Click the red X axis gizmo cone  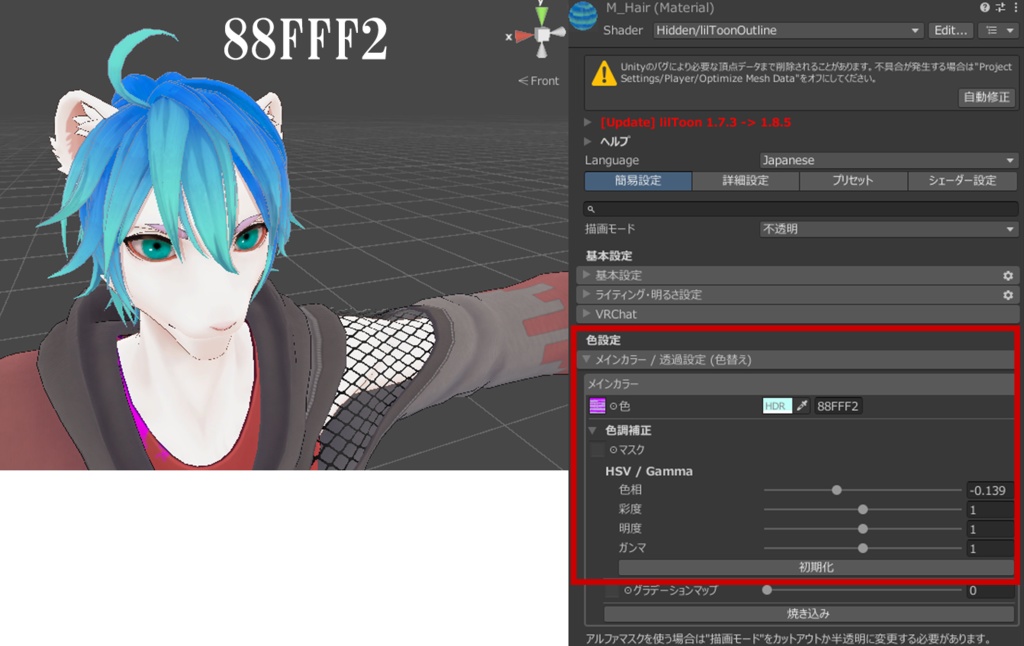tap(523, 37)
